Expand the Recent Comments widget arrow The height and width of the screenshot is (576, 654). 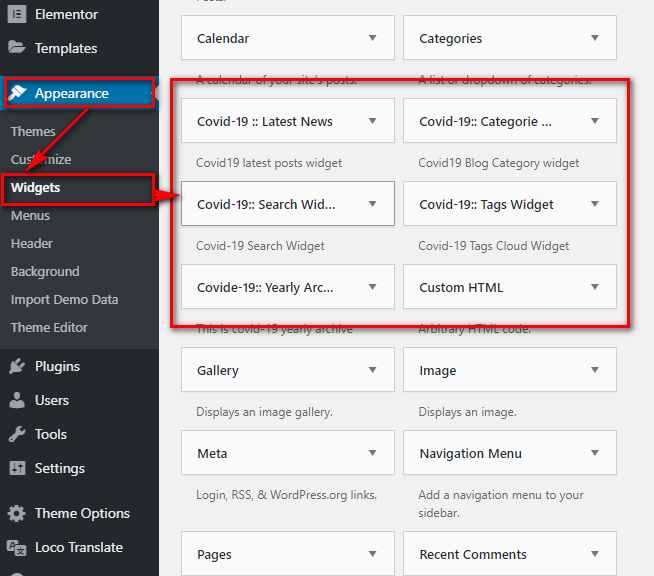(x=595, y=554)
